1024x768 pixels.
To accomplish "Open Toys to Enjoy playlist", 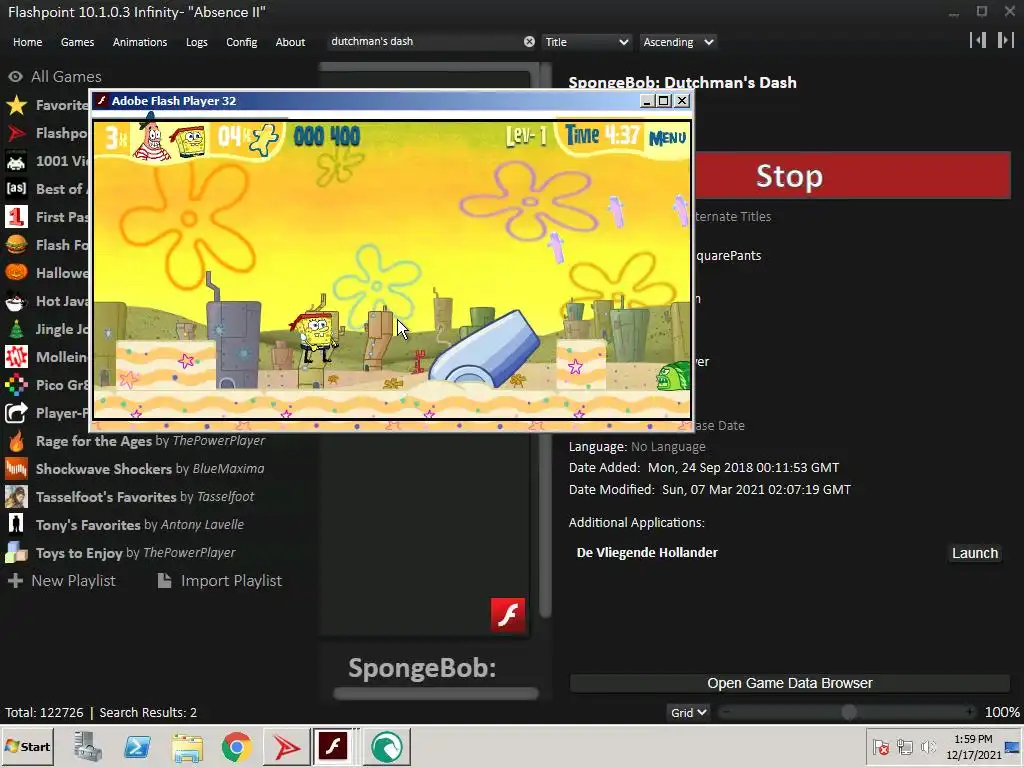I will [x=136, y=553].
